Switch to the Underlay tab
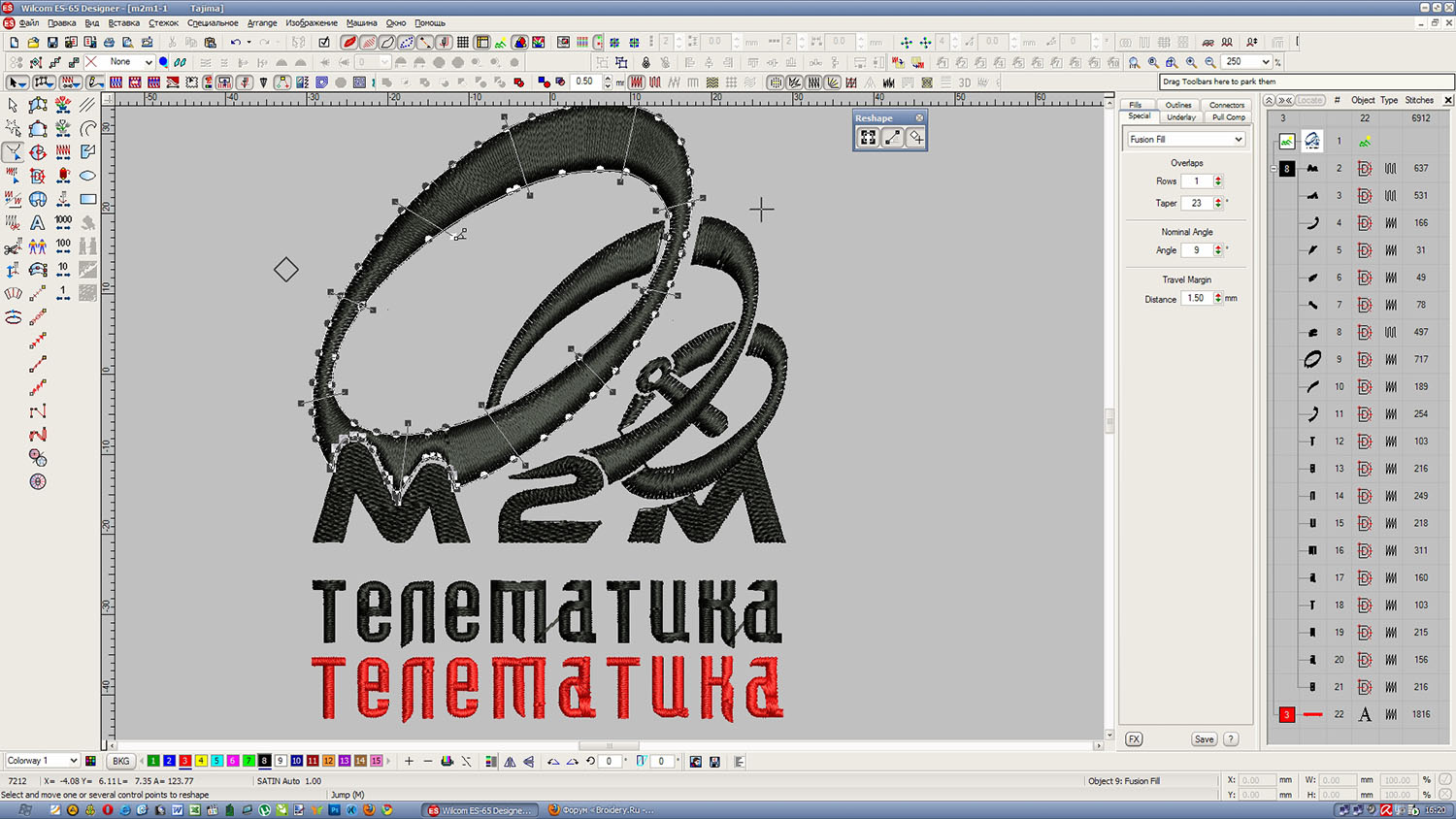This screenshot has width=1456, height=819. click(1180, 117)
